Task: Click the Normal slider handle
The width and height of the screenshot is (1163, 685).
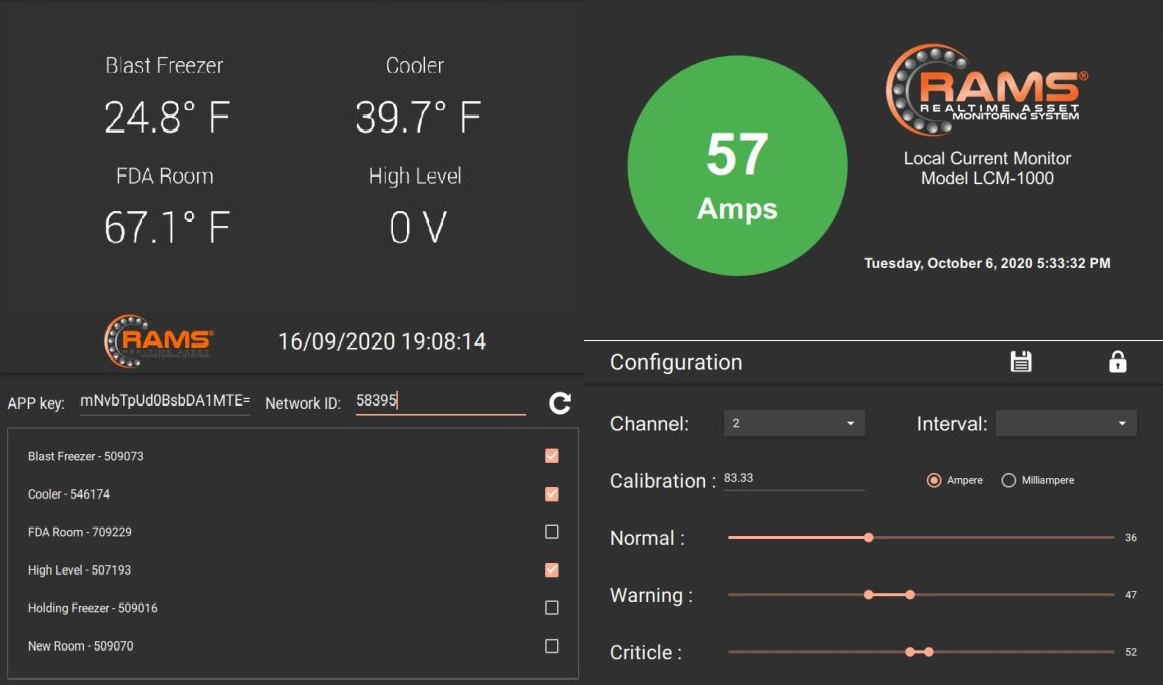Action: click(x=869, y=537)
